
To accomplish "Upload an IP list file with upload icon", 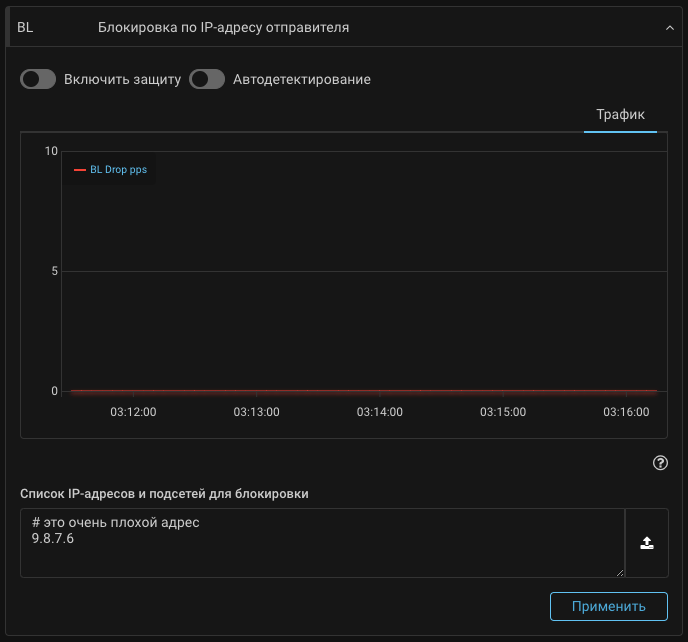I will [647, 543].
